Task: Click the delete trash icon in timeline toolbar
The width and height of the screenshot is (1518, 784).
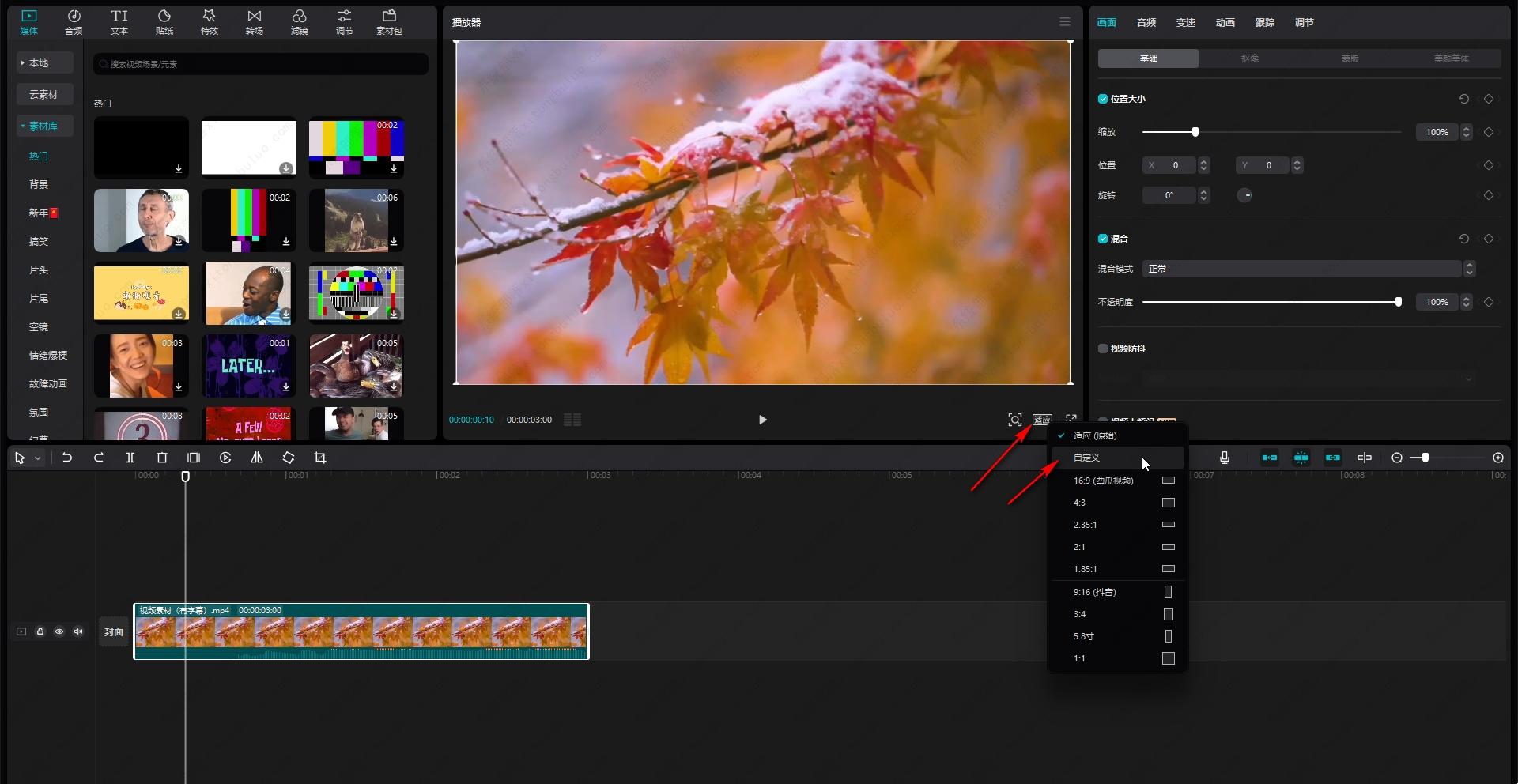Action: 162,458
